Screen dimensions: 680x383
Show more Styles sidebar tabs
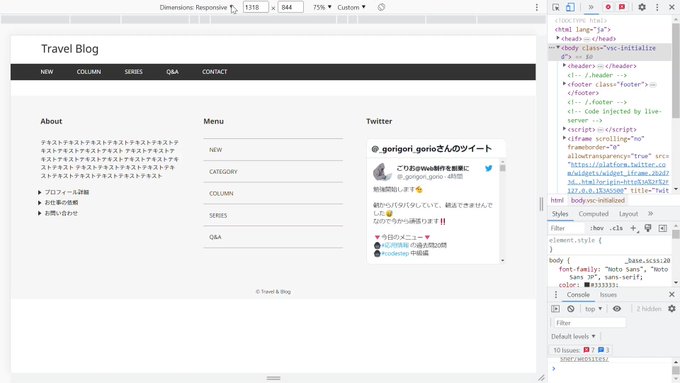651,213
